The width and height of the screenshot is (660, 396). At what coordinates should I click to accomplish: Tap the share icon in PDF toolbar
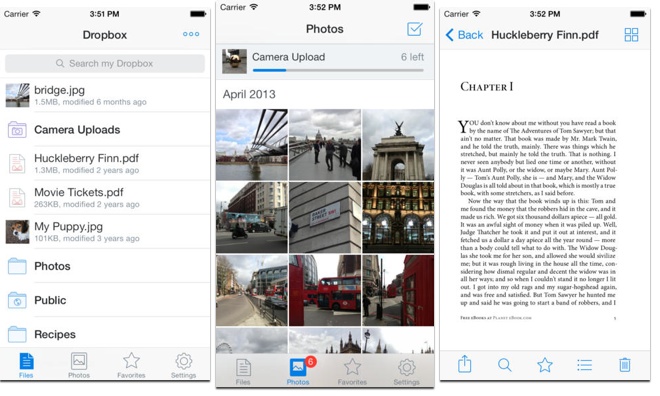pyautogui.click(x=464, y=364)
